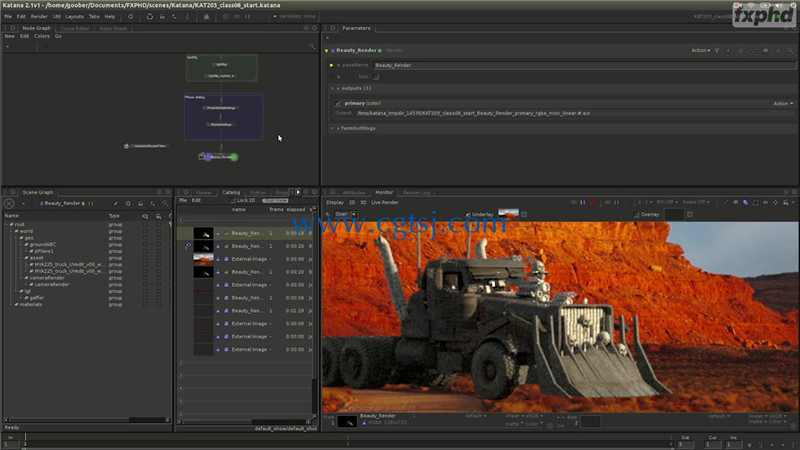The height and width of the screenshot is (450, 800).
Task: Select the desert External Image thumbnail in Catalog
Action: [x=203, y=259]
